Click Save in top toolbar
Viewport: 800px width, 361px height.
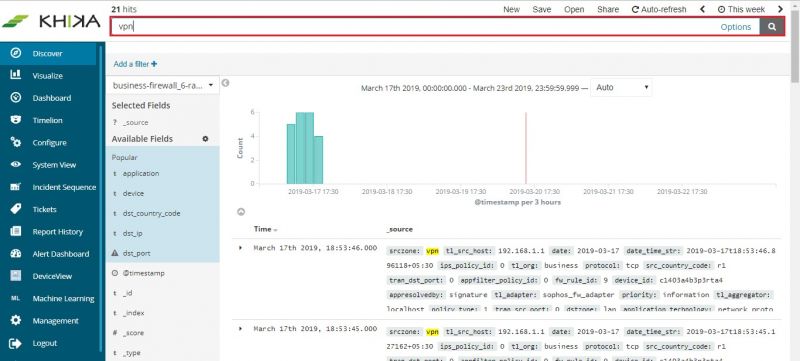[x=541, y=9]
